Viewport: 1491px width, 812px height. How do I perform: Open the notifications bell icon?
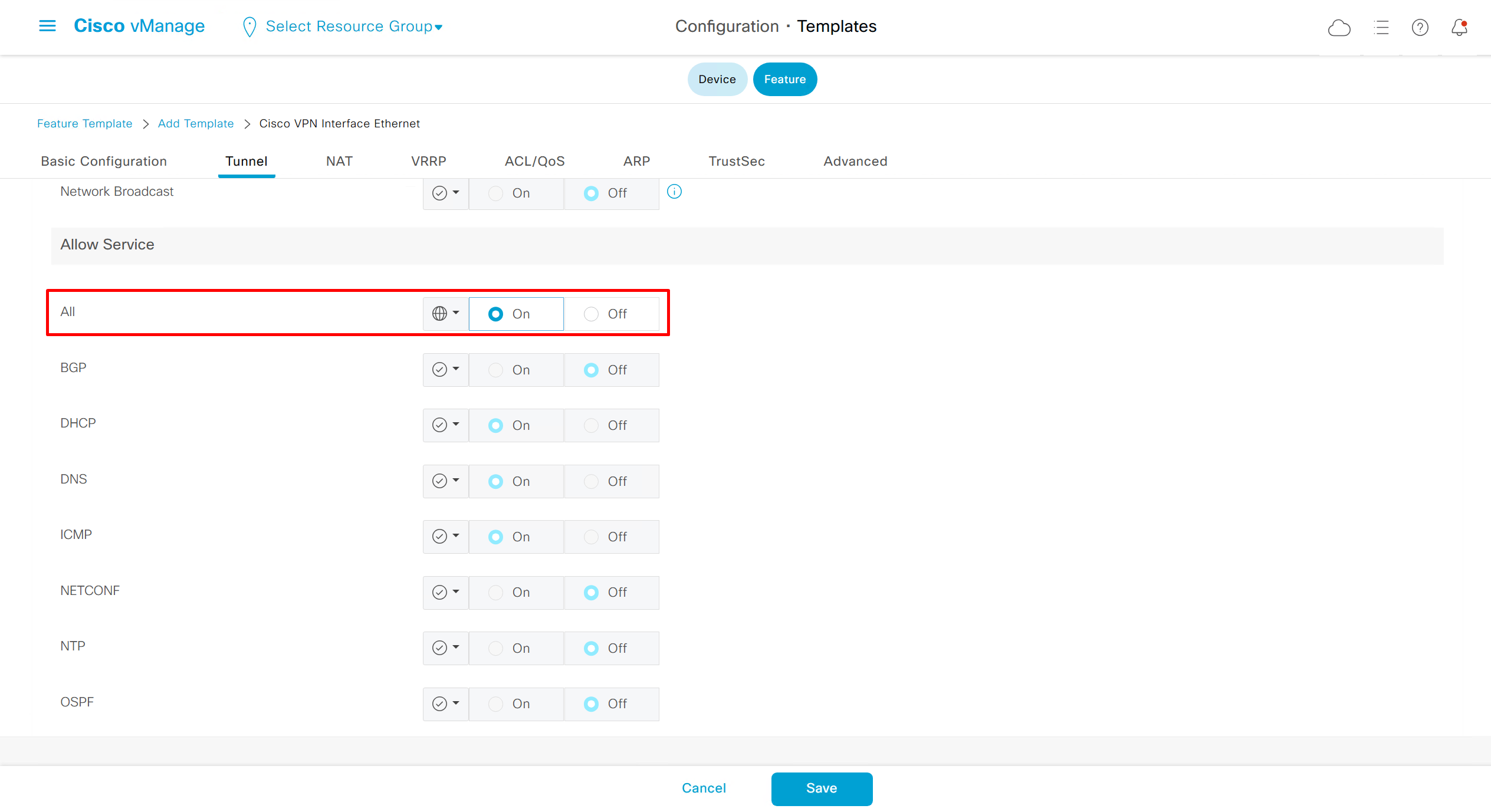pyautogui.click(x=1459, y=28)
